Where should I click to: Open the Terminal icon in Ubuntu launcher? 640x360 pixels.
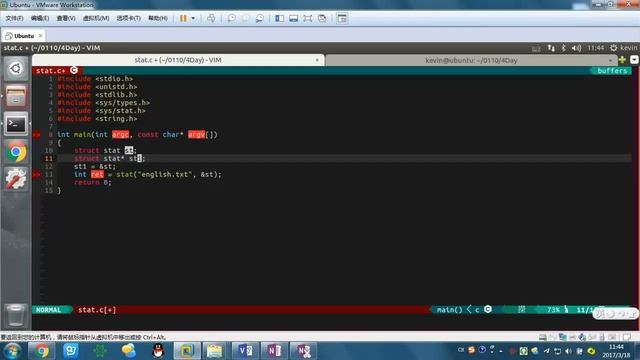16,124
